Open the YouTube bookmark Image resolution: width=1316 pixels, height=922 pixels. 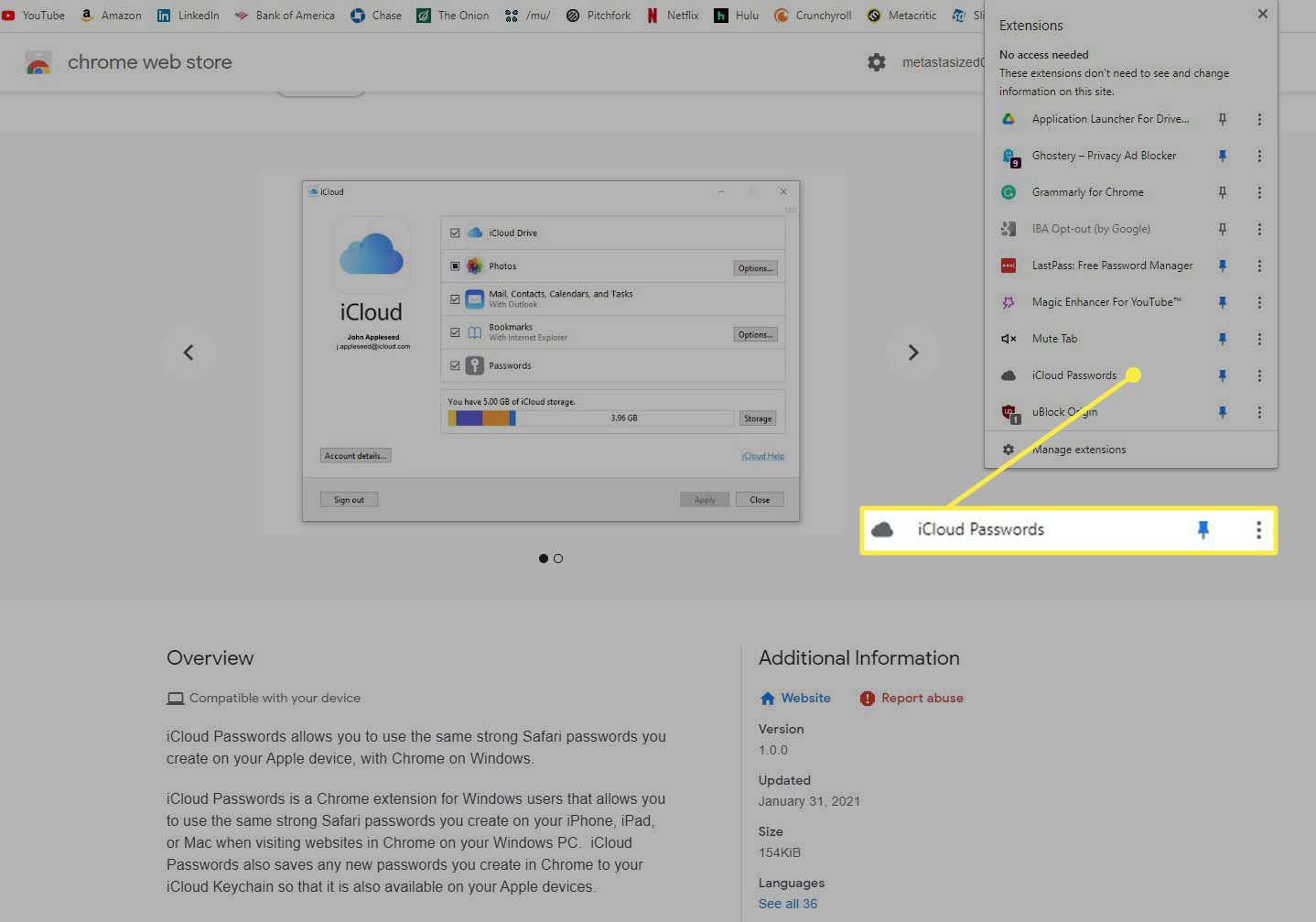[33, 15]
